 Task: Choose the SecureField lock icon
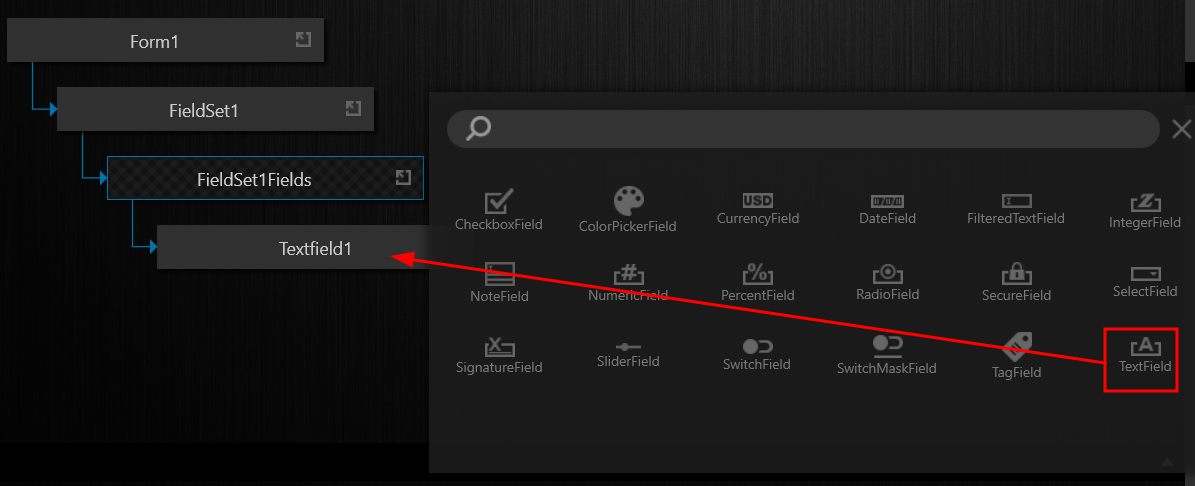coord(1016,273)
